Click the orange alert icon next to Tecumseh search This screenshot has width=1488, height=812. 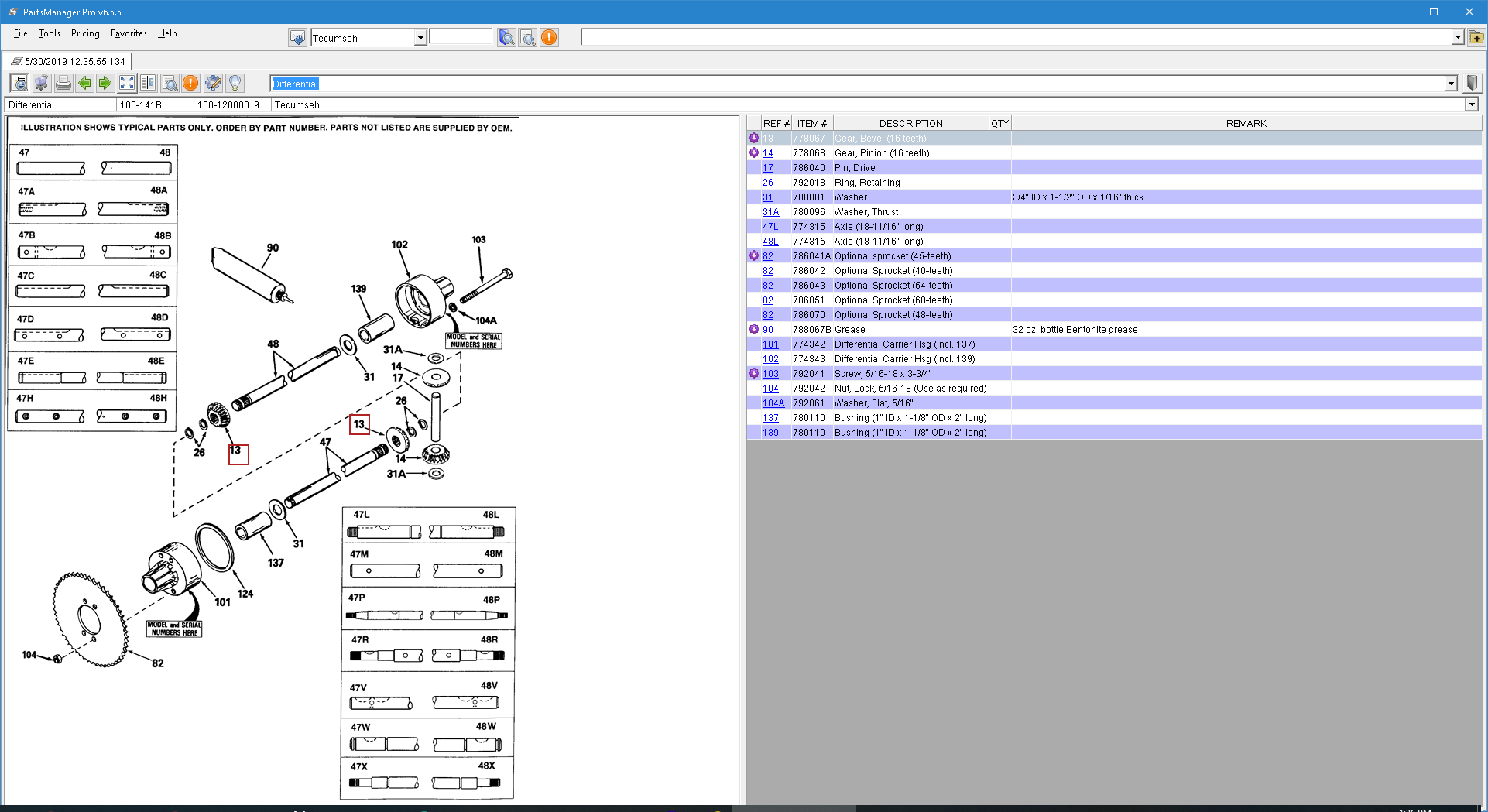pyautogui.click(x=549, y=37)
